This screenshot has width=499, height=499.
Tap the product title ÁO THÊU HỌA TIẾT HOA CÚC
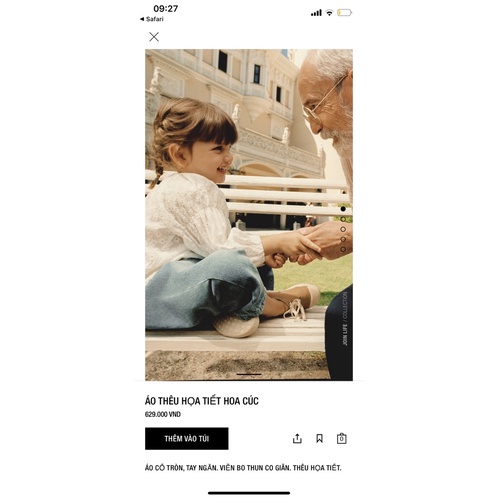tap(202, 401)
